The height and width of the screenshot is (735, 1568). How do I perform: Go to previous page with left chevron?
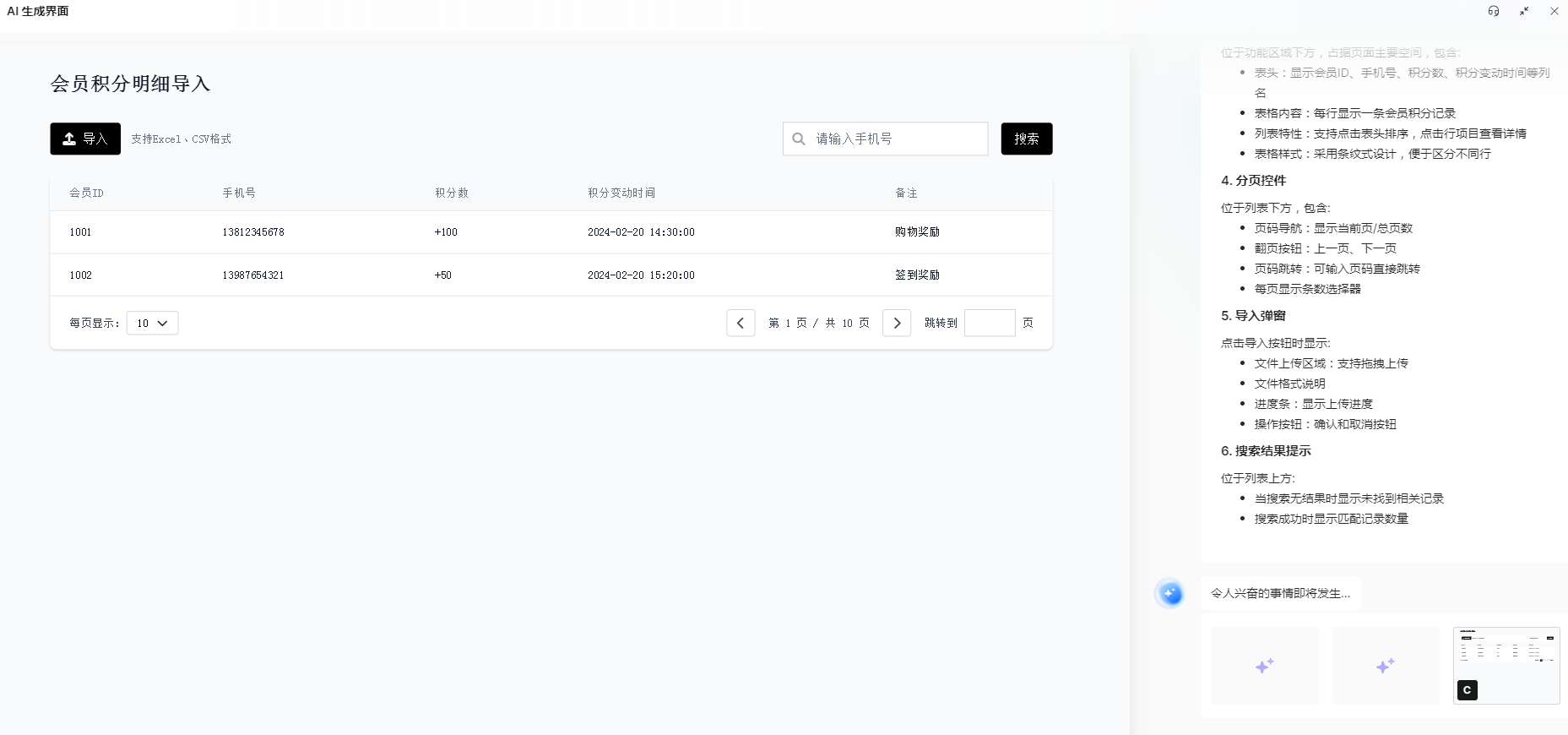point(741,323)
